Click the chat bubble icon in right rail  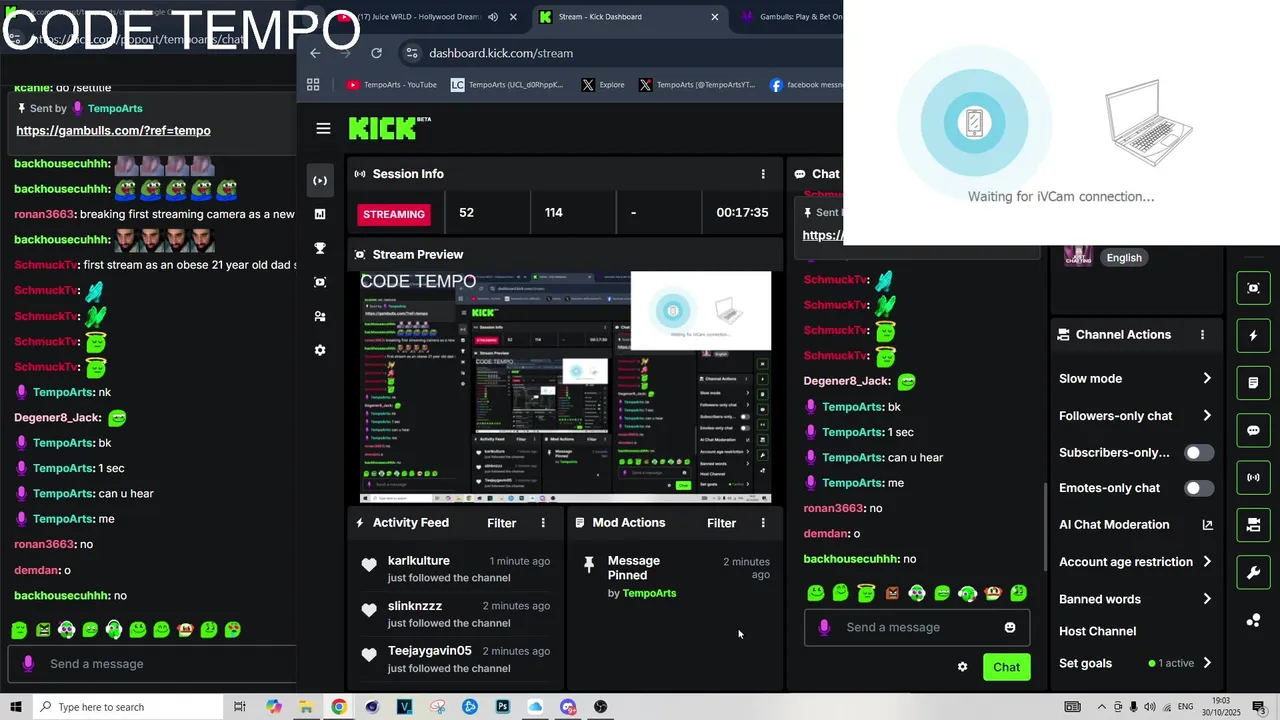(x=1254, y=431)
